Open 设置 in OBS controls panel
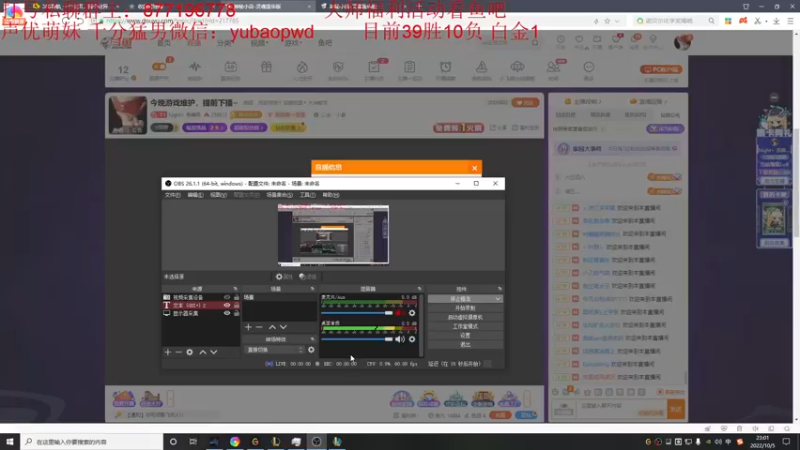Image resolution: width=800 pixels, height=450 pixels. point(465,336)
